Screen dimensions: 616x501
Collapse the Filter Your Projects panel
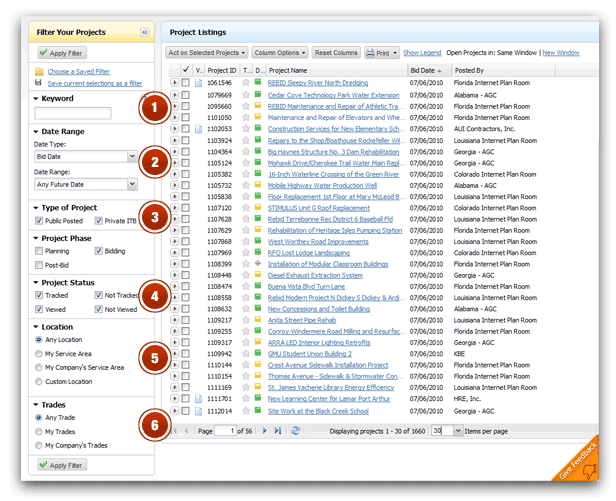[x=145, y=32]
